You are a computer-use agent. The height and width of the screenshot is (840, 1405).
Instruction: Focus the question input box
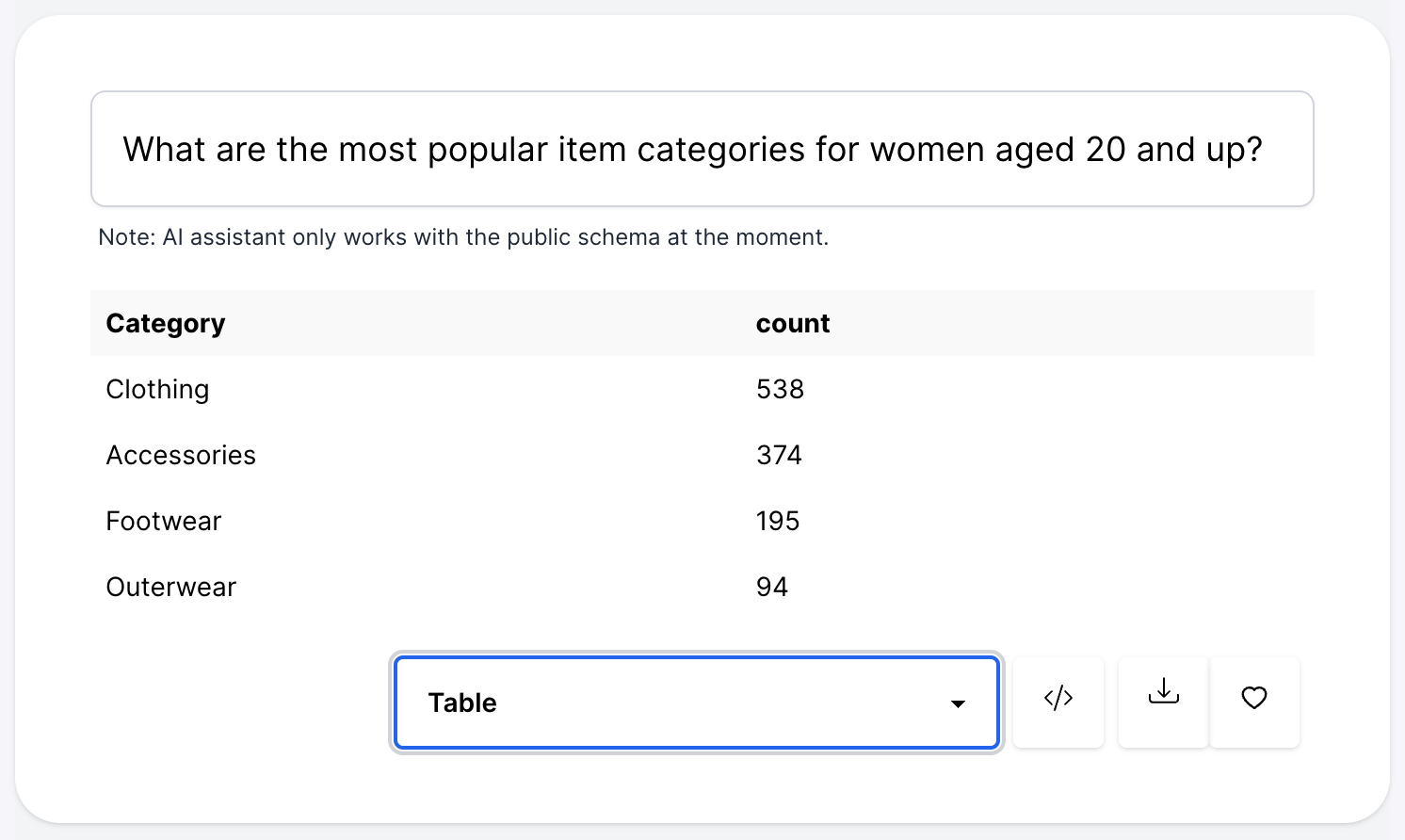click(702, 149)
